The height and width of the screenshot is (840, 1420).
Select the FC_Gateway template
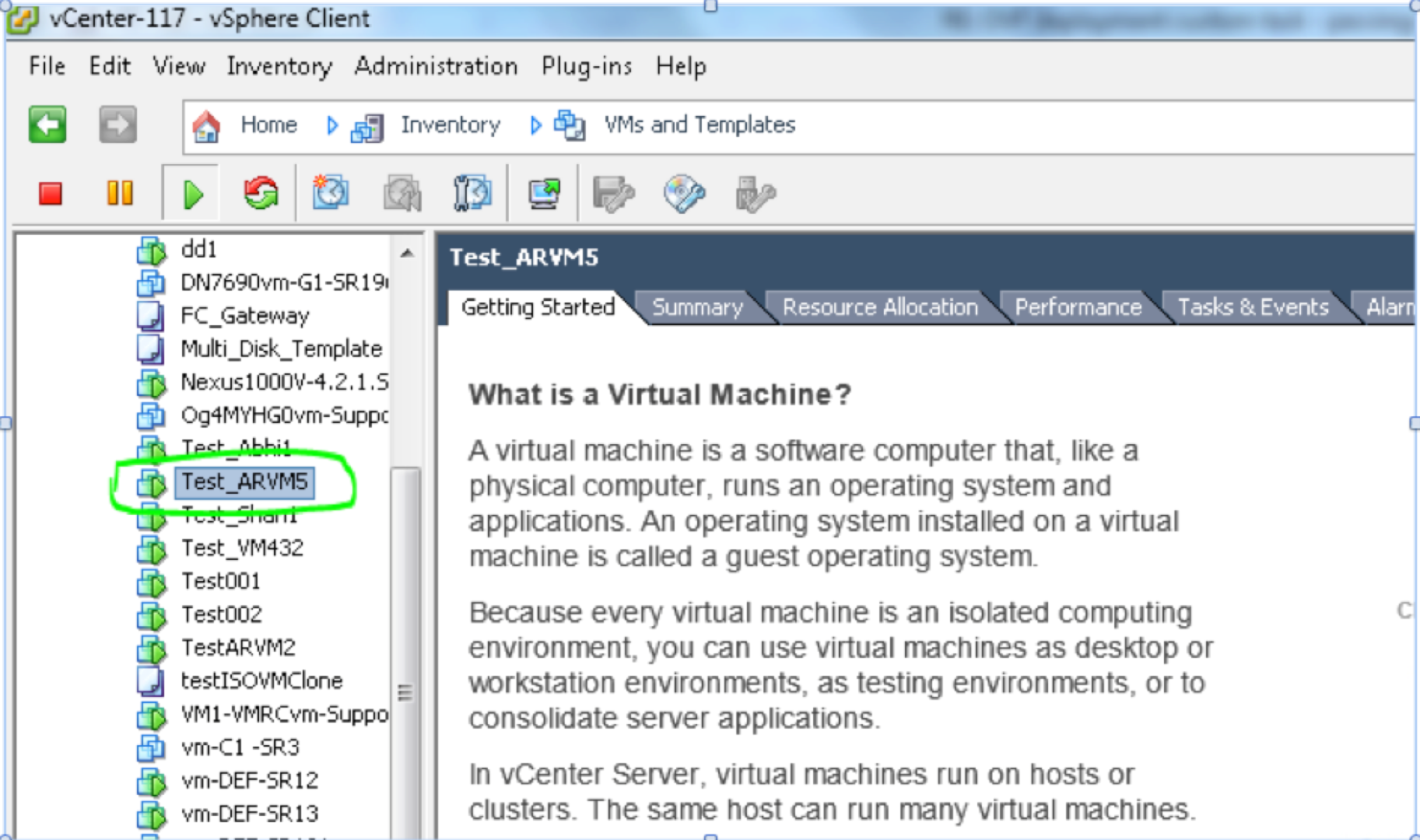(x=245, y=316)
